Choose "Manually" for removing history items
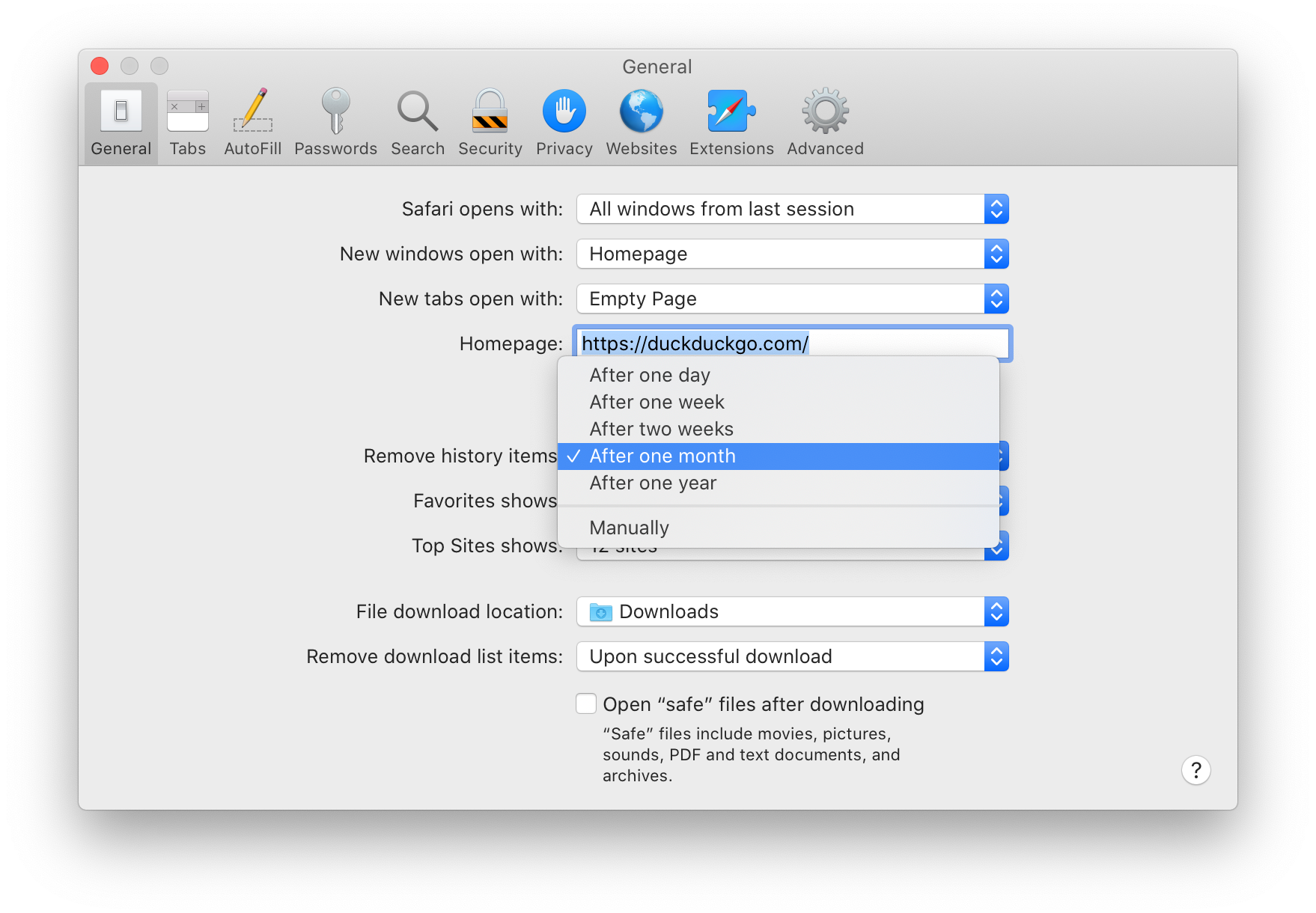 [629, 528]
